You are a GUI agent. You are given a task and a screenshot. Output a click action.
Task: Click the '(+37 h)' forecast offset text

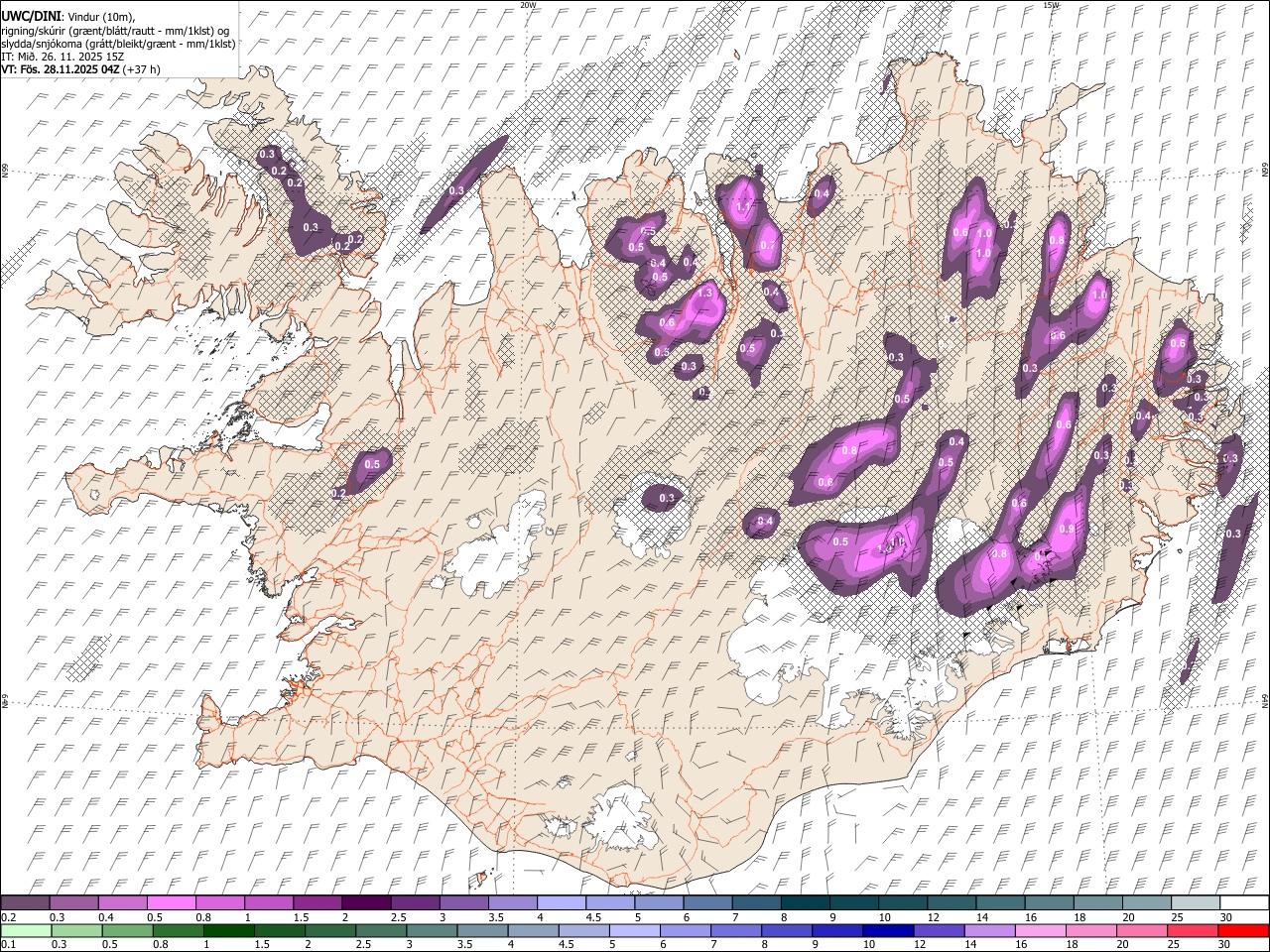143,69
